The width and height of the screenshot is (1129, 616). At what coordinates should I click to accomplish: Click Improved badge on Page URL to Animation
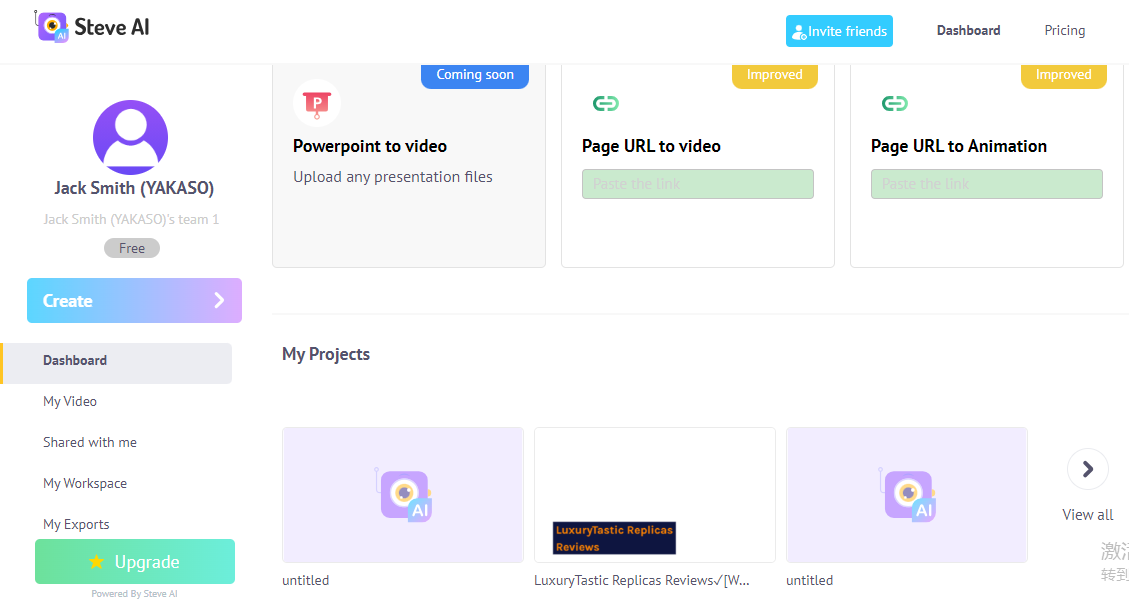(x=1063, y=75)
